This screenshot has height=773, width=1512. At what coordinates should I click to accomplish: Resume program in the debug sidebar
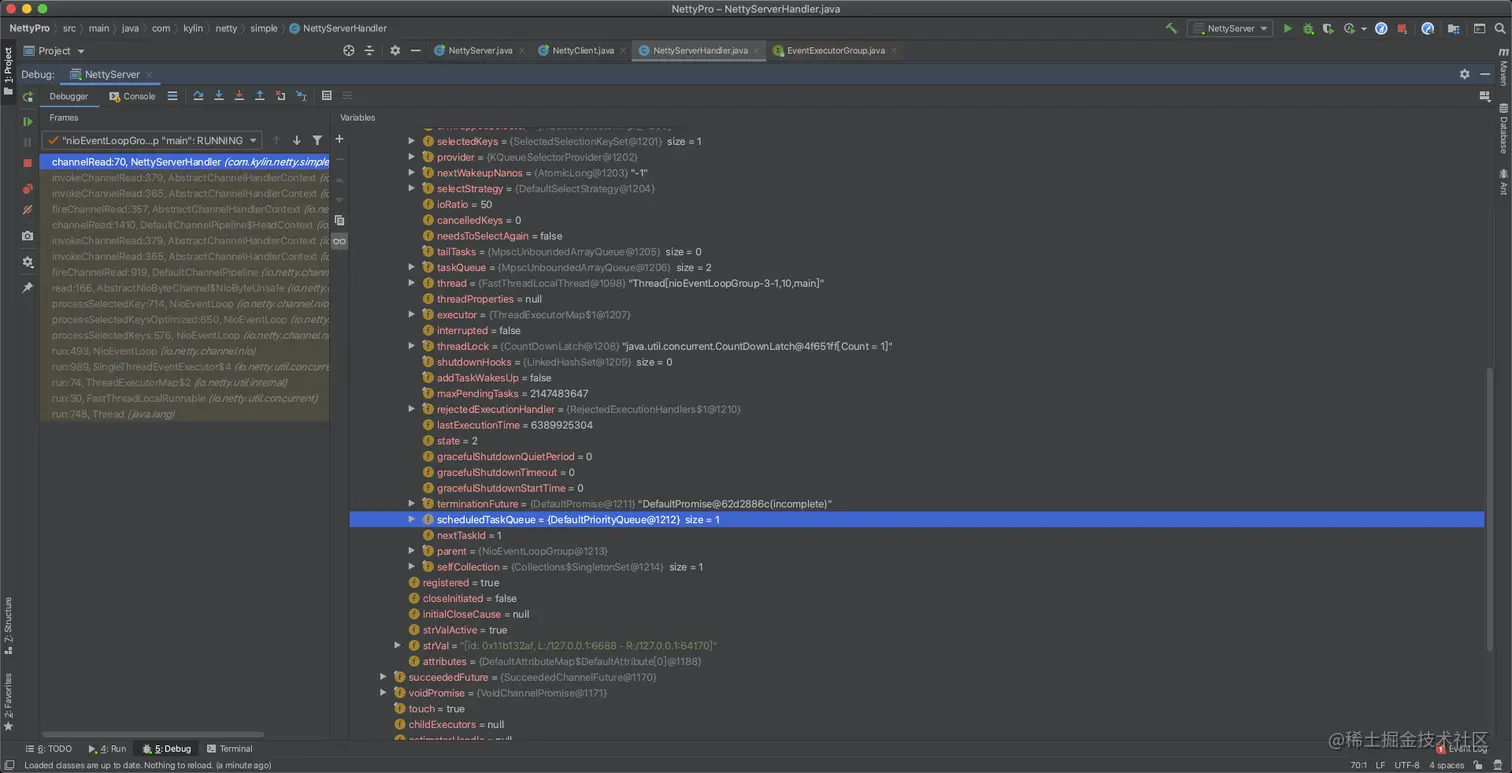[x=27, y=121]
